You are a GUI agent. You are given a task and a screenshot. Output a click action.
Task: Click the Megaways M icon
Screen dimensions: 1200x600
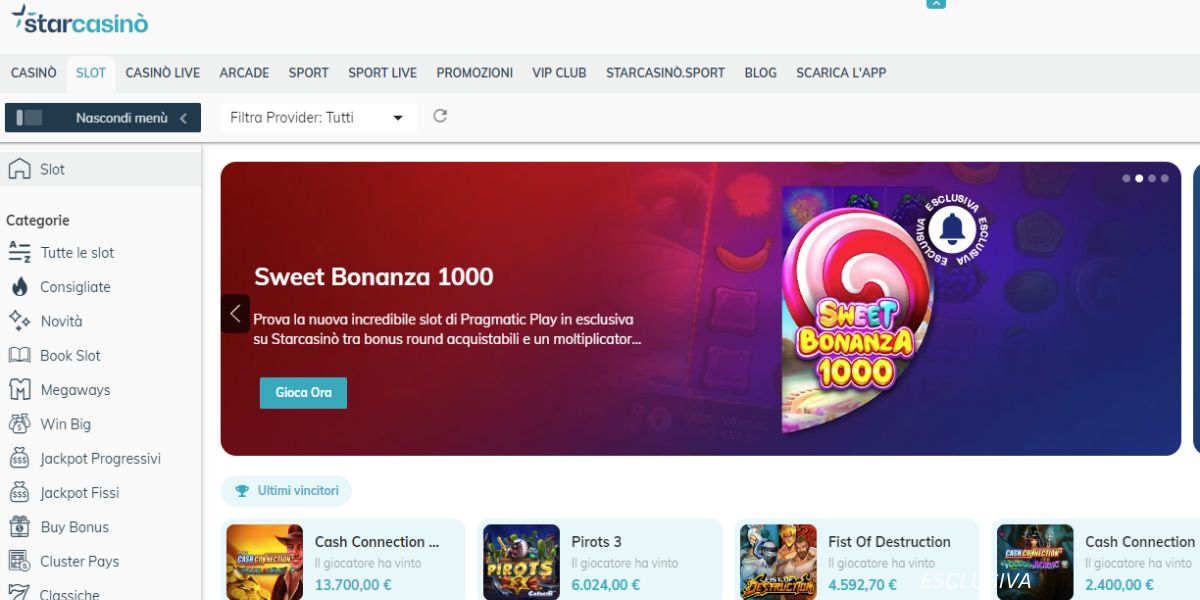coord(19,390)
